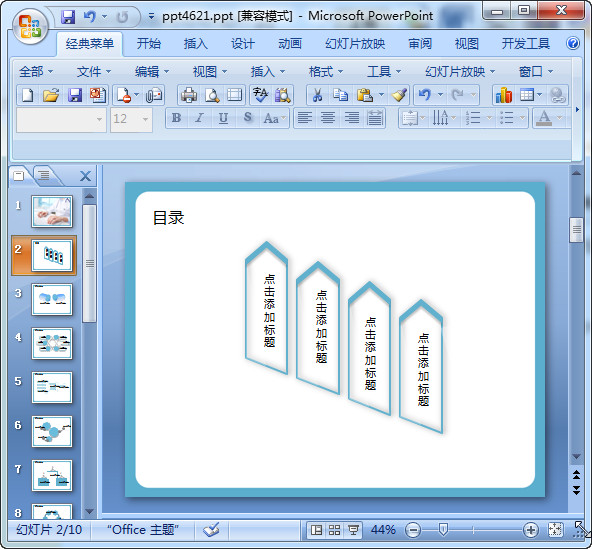Click Undo in quick access toolbar
This screenshot has height=549, width=592.
click(89, 17)
